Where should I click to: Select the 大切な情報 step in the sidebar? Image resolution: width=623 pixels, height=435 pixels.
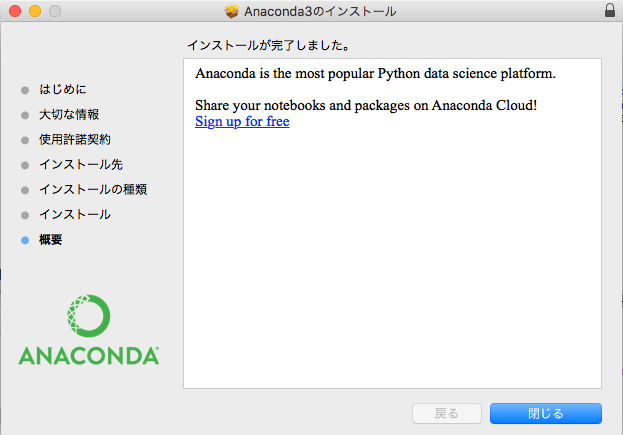click(68, 115)
